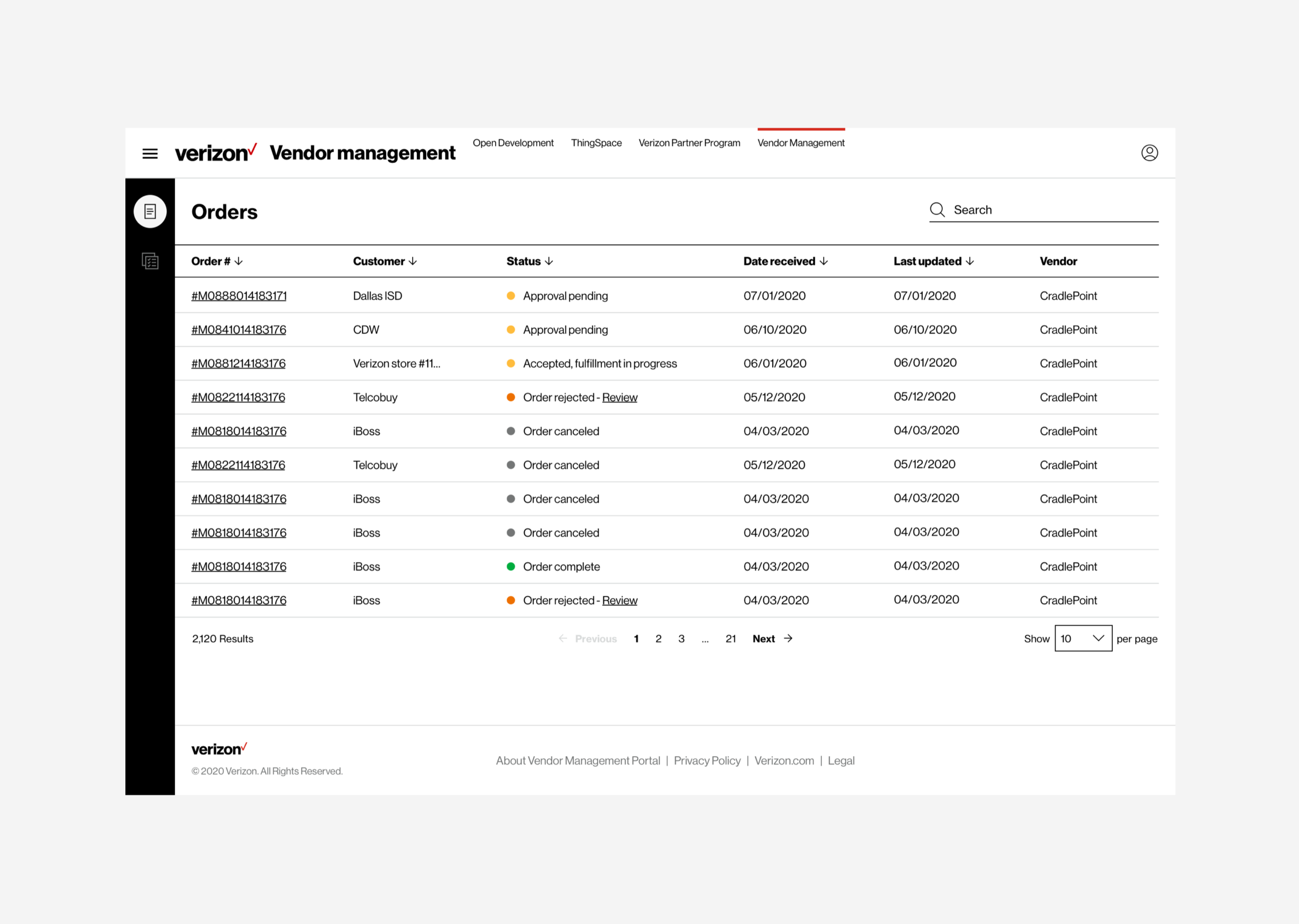Open the checklist icon in the sidebar

pos(150,261)
